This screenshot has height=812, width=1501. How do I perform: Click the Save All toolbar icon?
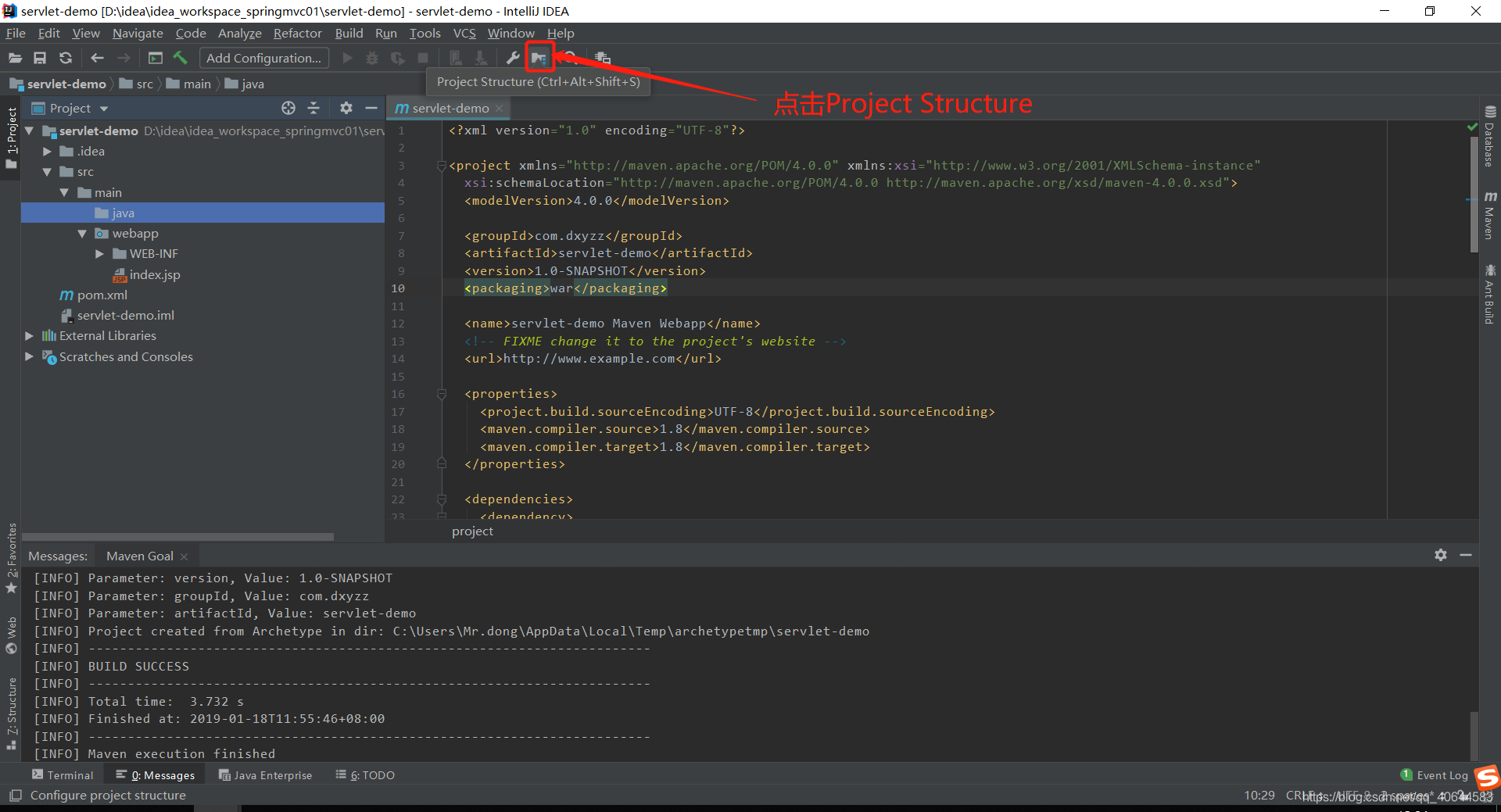40,58
